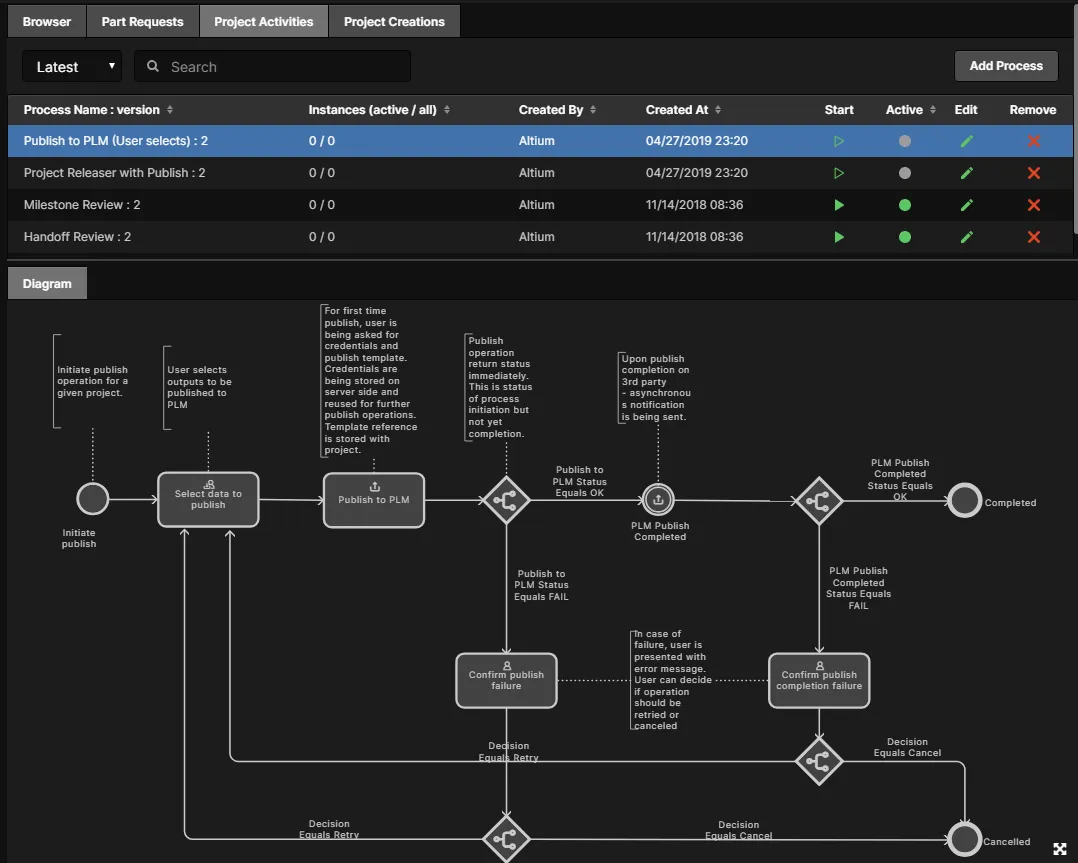Screen dimensions: 1078x863
Task: Click the 'Initiate publish operation' annotation text
Action: click(92, 381)
